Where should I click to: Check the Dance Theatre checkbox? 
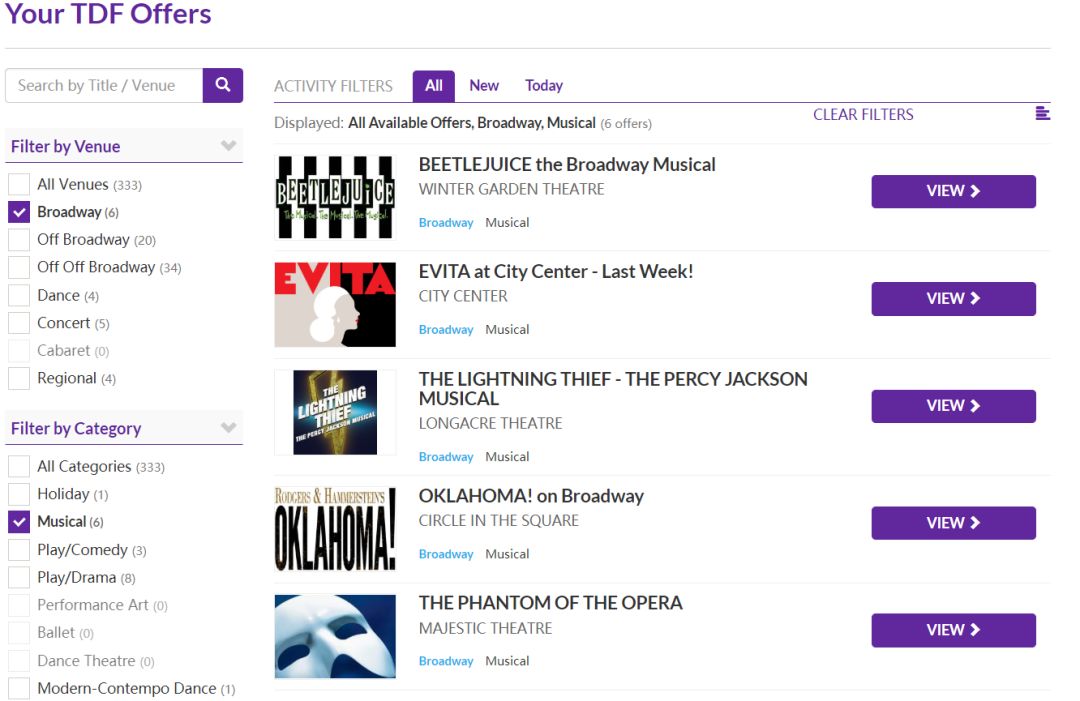(x=19, y=660)
